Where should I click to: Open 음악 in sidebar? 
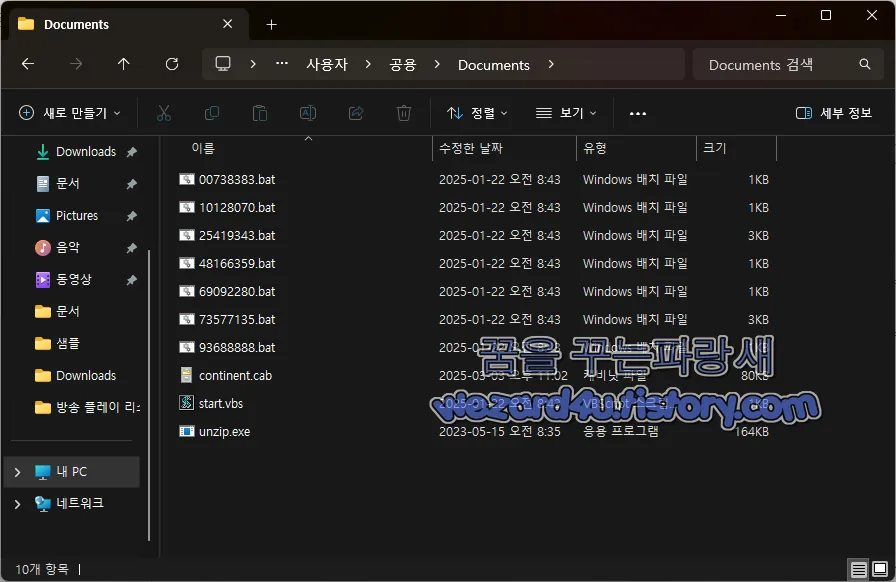(x=58, y=248)
